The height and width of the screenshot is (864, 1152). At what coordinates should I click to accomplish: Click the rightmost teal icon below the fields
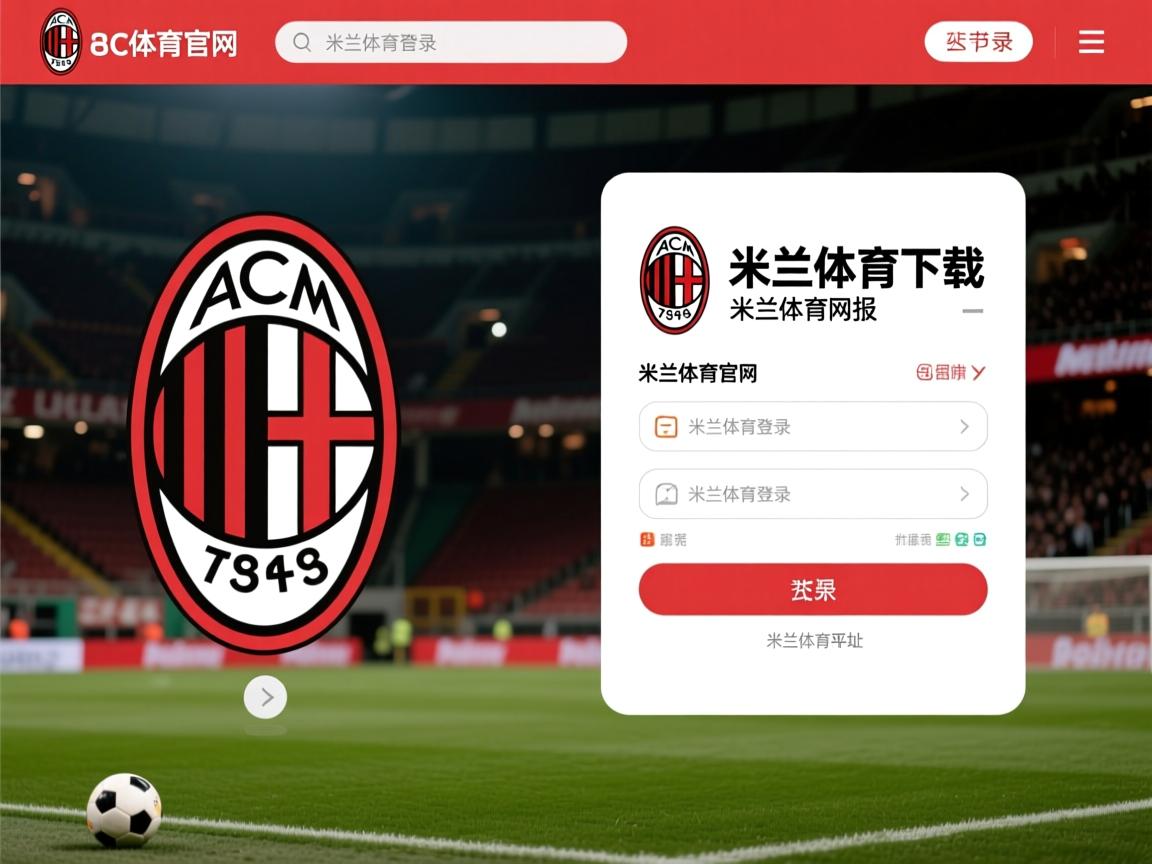tap(979, 540)
